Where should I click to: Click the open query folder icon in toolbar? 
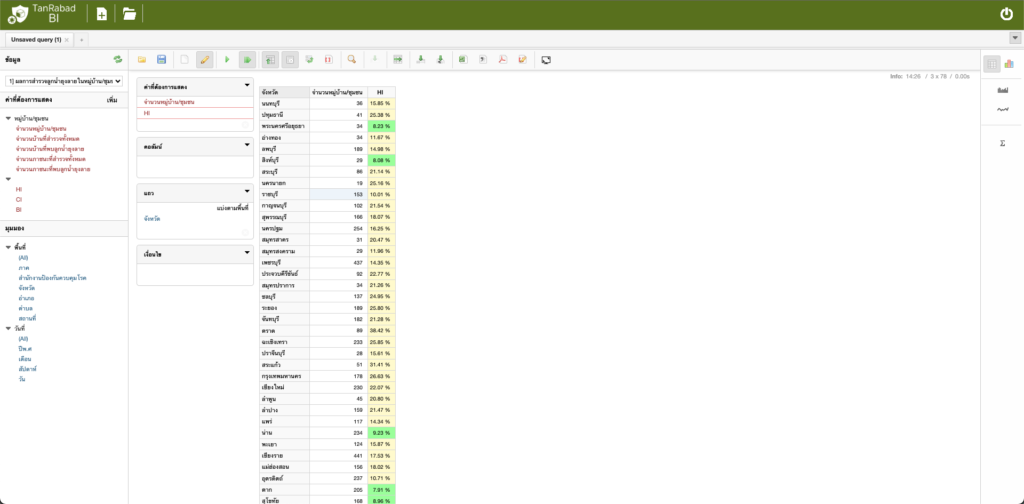[x=142, y=60]
